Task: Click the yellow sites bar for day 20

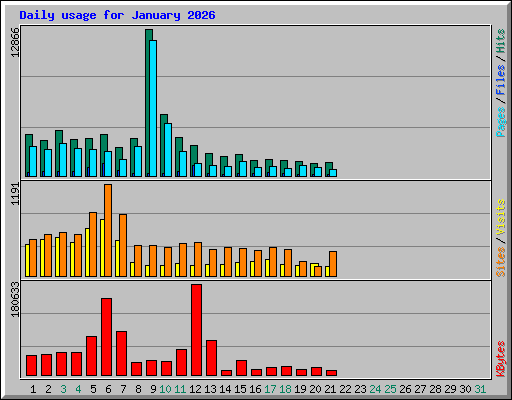Action: [313, 270]
